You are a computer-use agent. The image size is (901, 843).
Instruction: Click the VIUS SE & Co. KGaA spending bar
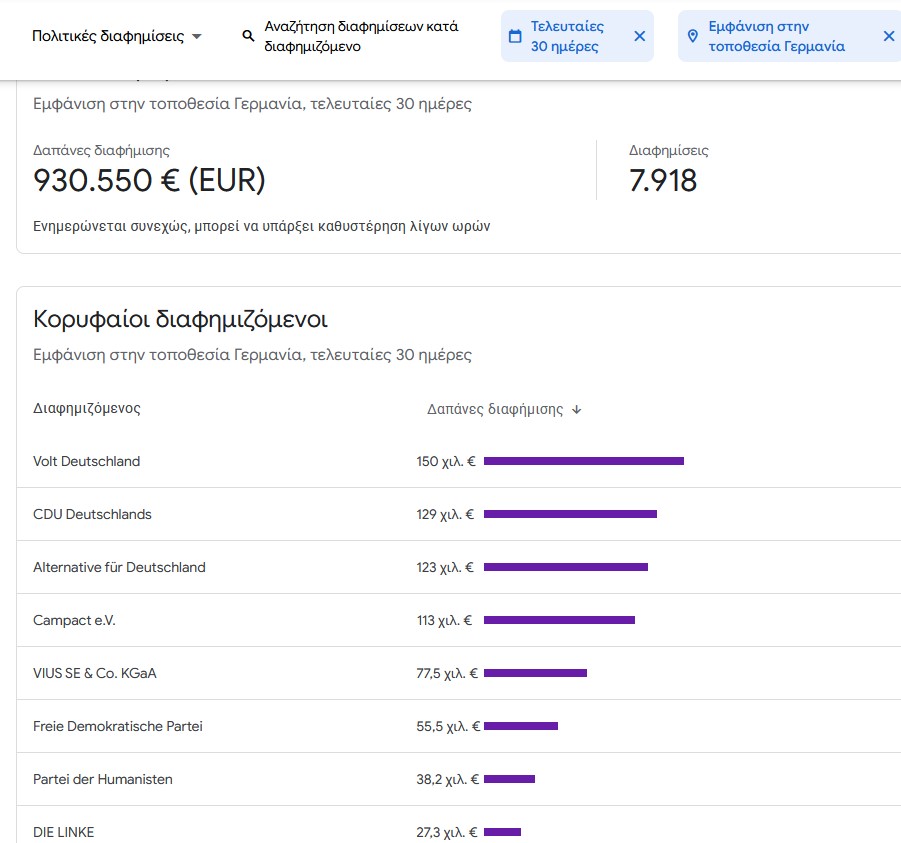click(536, 673)
